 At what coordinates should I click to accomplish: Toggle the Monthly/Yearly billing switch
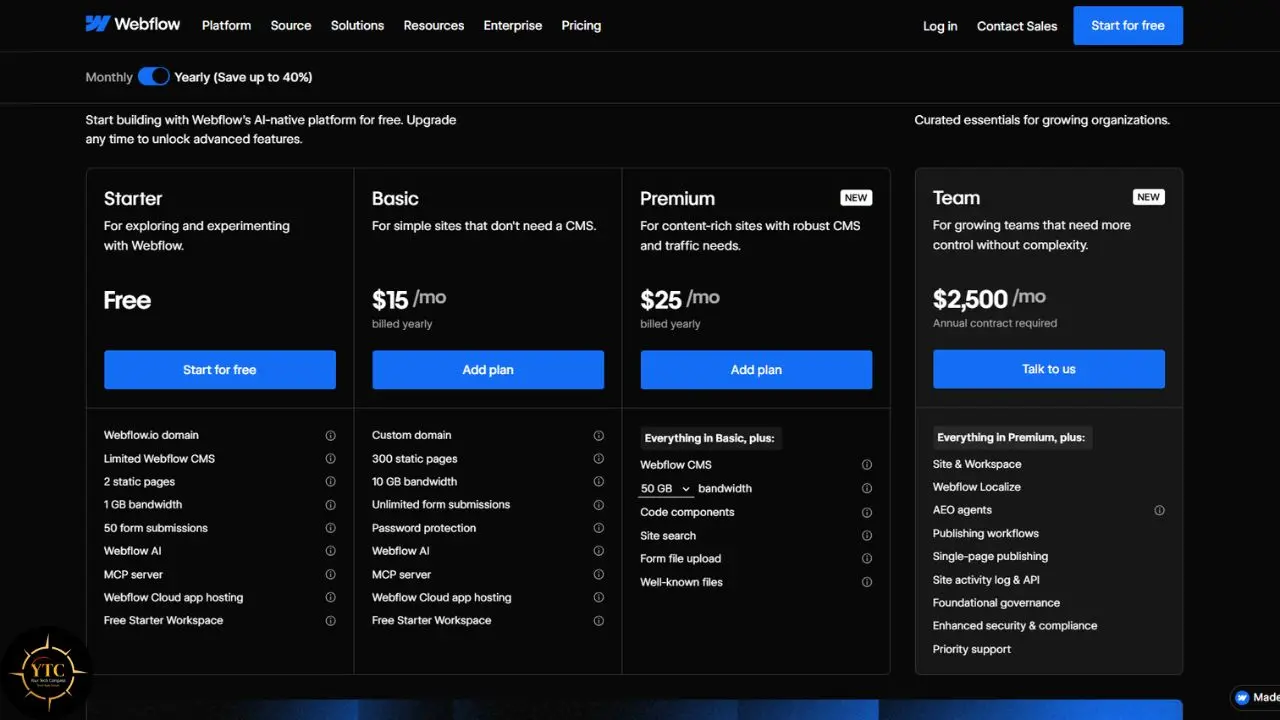point(153,77)
